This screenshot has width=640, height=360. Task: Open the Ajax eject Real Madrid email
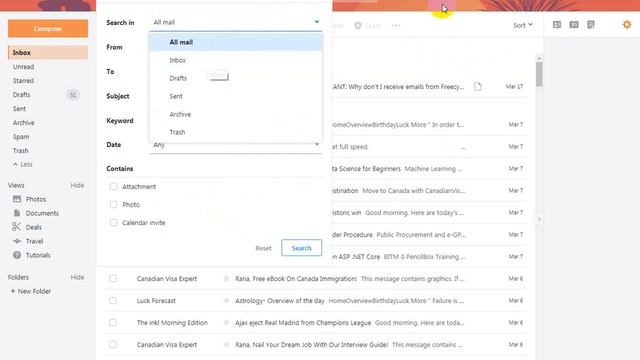(x=316, y=323)
